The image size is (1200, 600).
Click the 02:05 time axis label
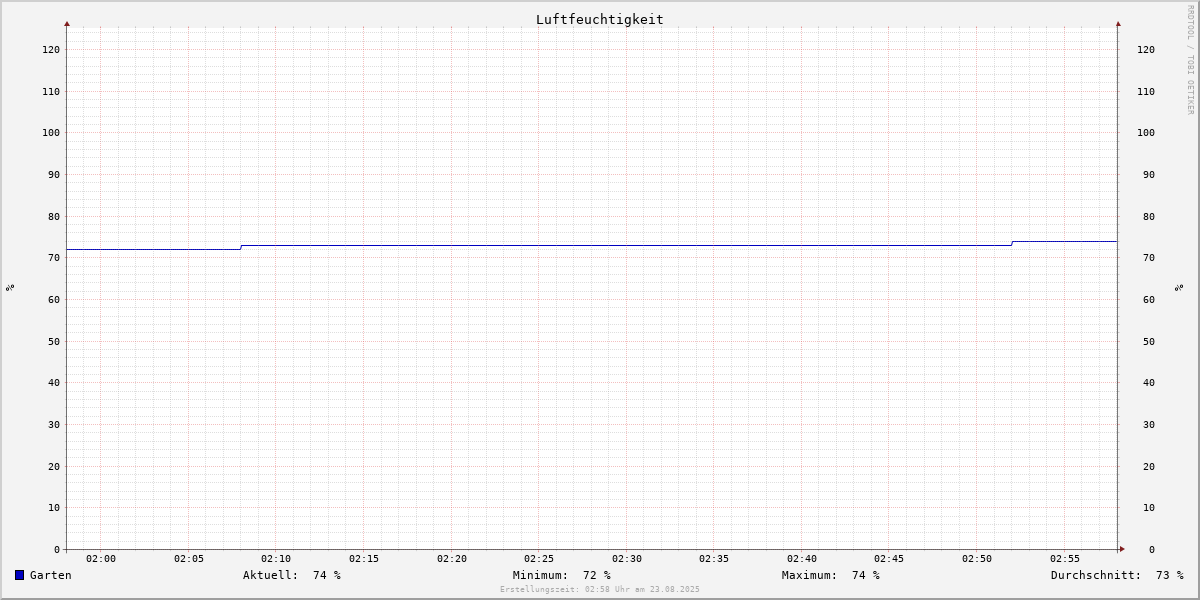click(x=189, y=559)
